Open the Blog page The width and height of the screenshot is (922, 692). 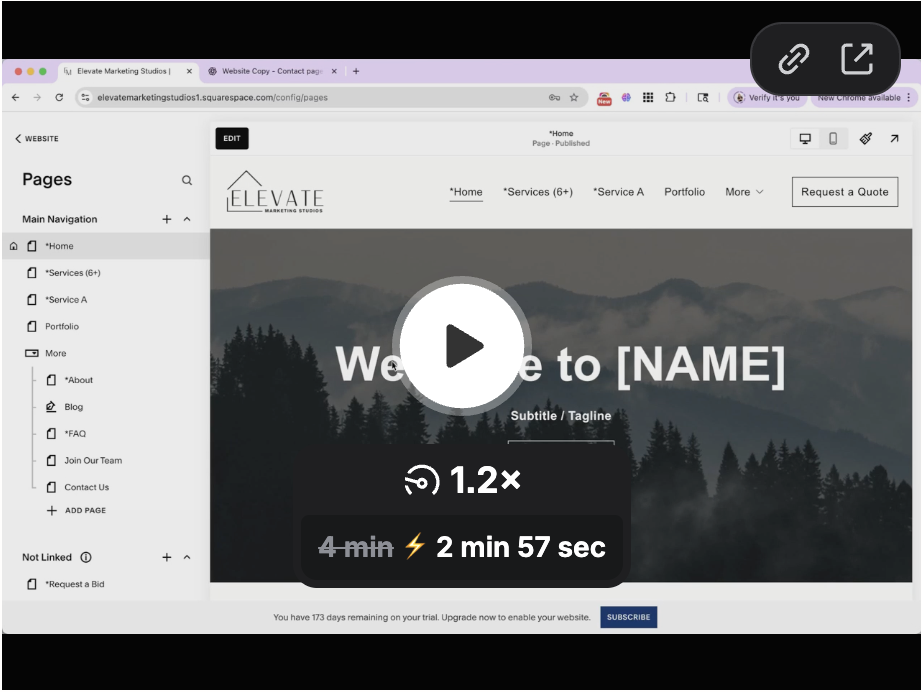(74, 407)
